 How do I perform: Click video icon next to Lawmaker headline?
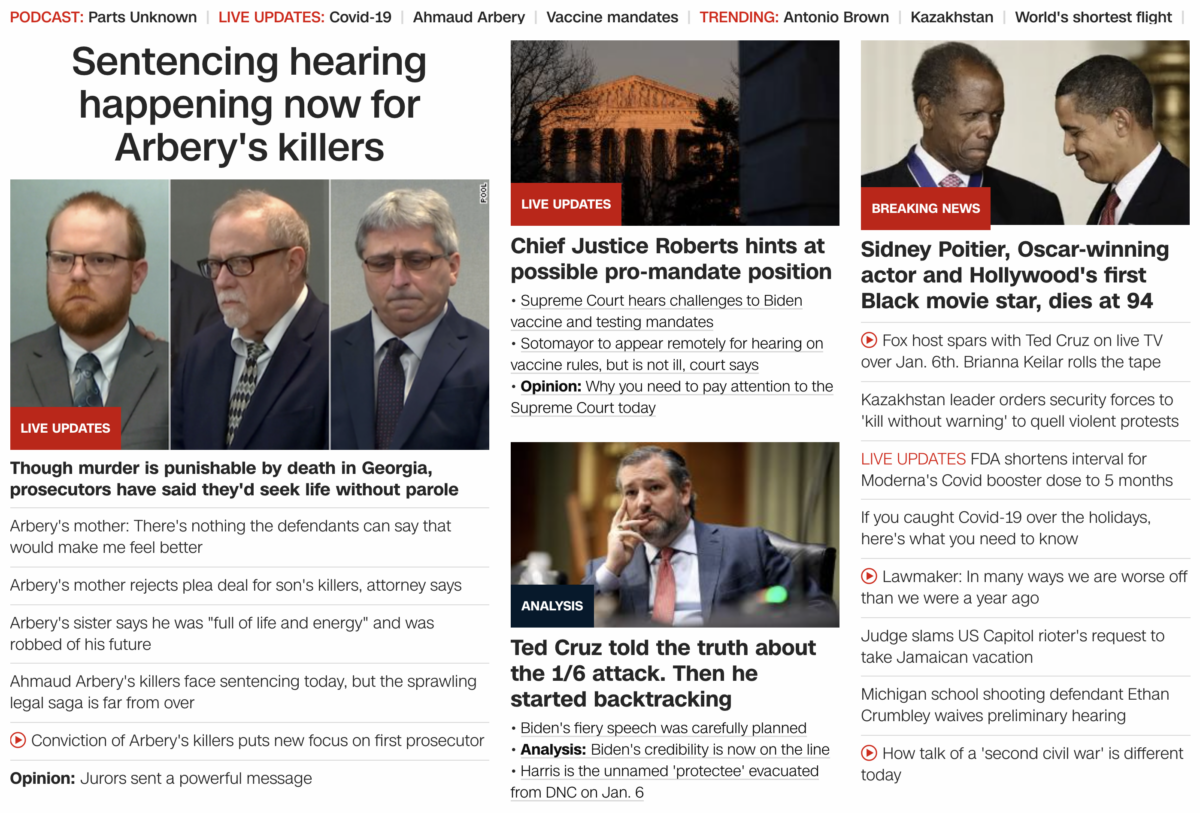[869, 576]
